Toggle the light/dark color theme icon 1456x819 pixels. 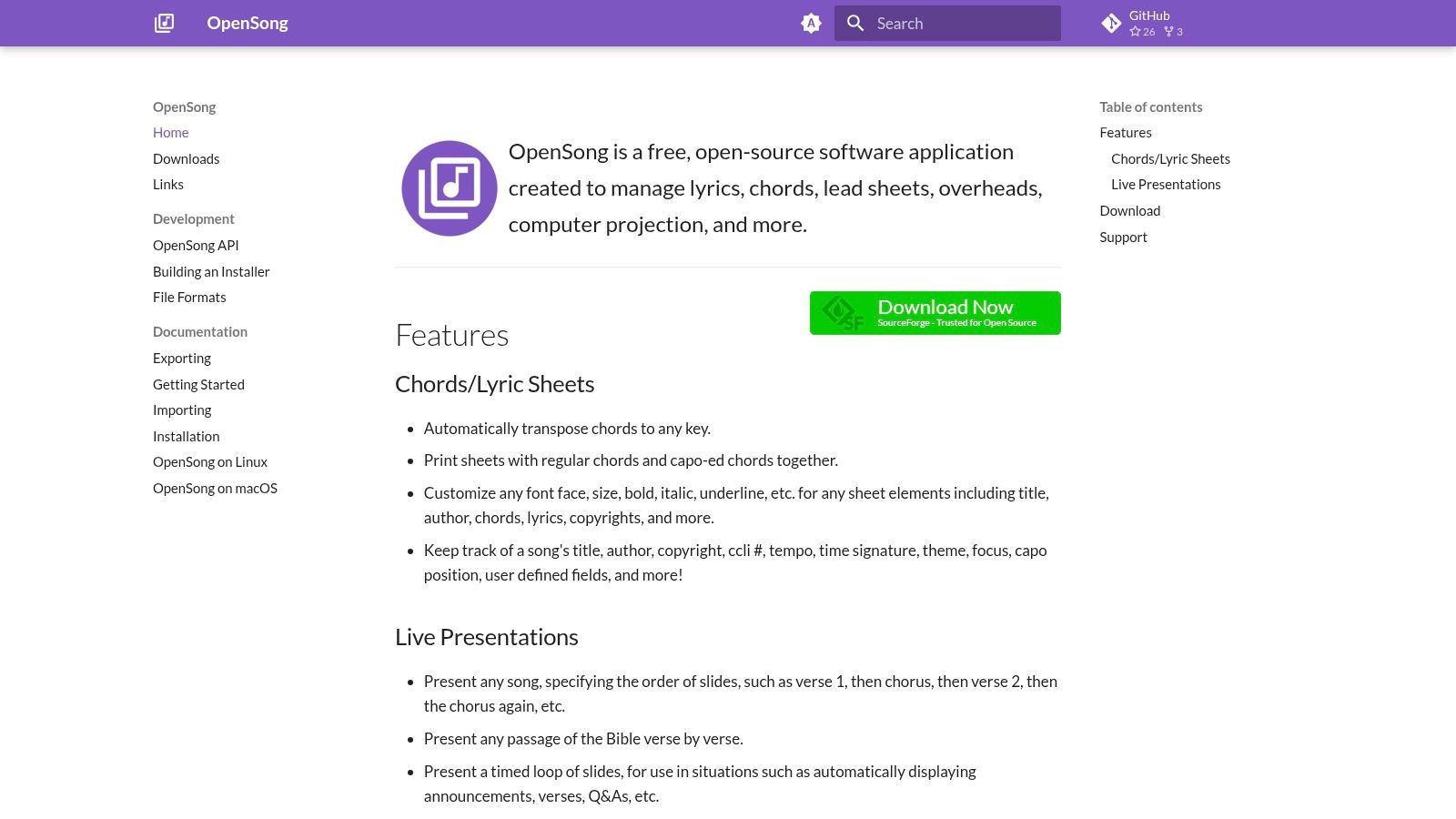tap(811, 23)
